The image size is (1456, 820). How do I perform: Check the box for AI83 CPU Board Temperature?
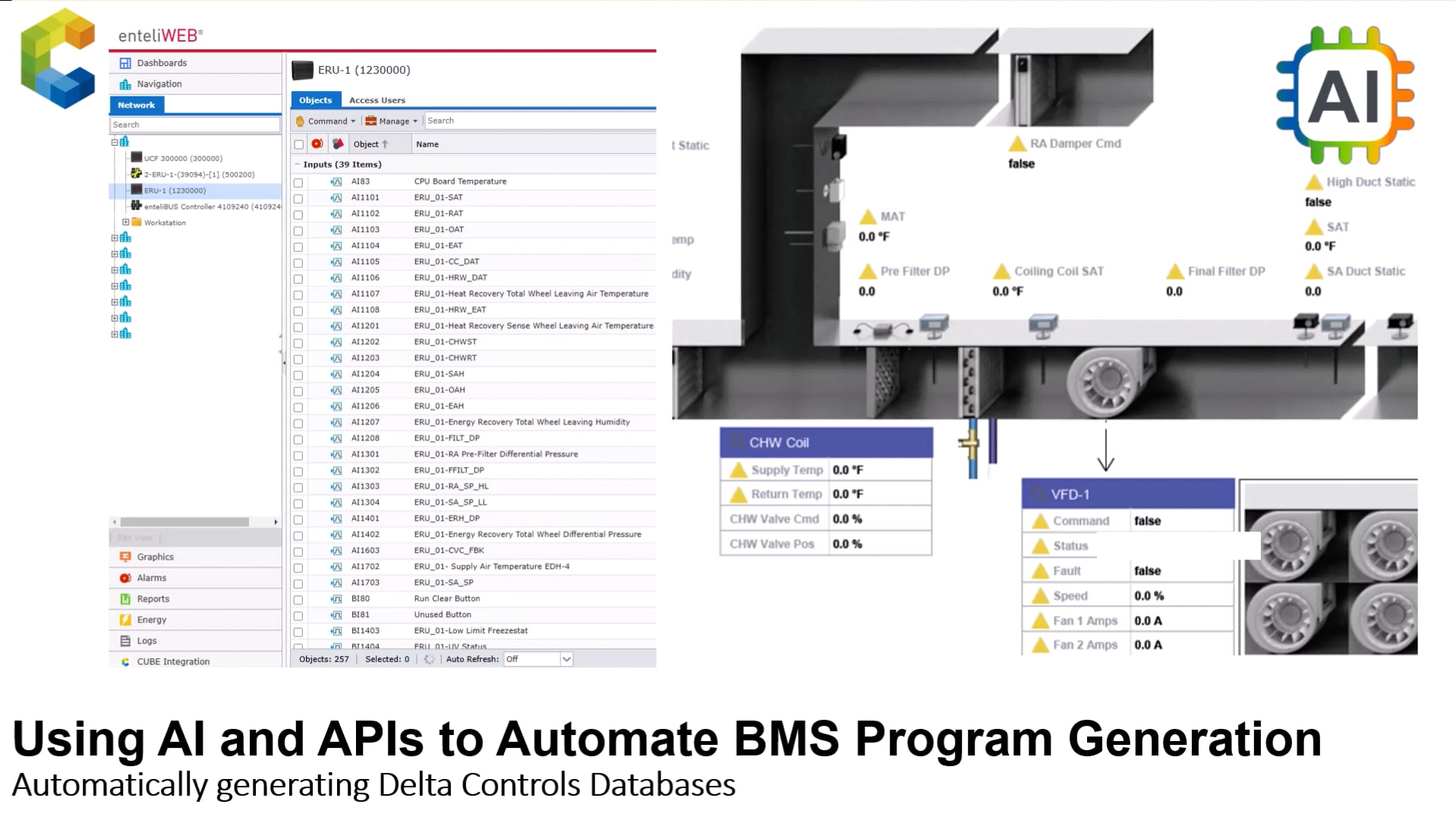298,182
